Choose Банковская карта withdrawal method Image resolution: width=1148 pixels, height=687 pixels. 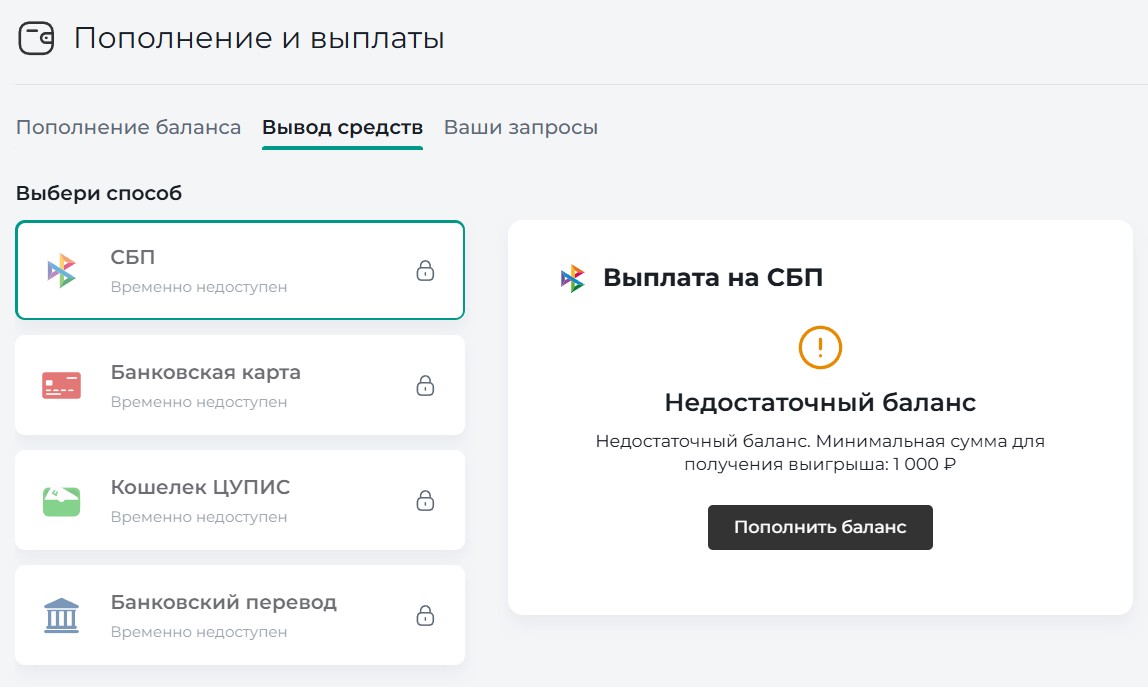tap(240, 385)
